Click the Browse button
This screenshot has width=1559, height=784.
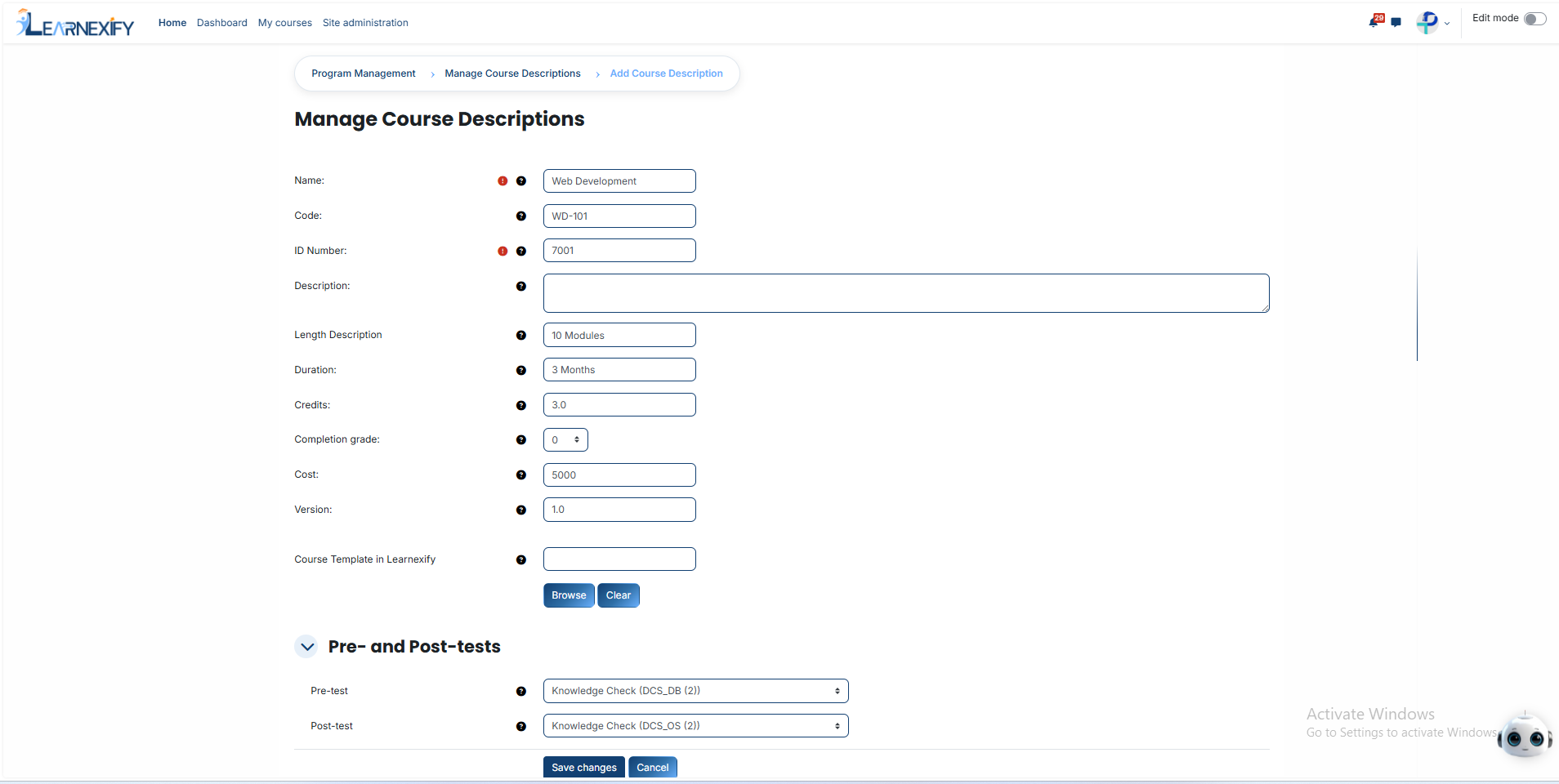tap(569, 595)
